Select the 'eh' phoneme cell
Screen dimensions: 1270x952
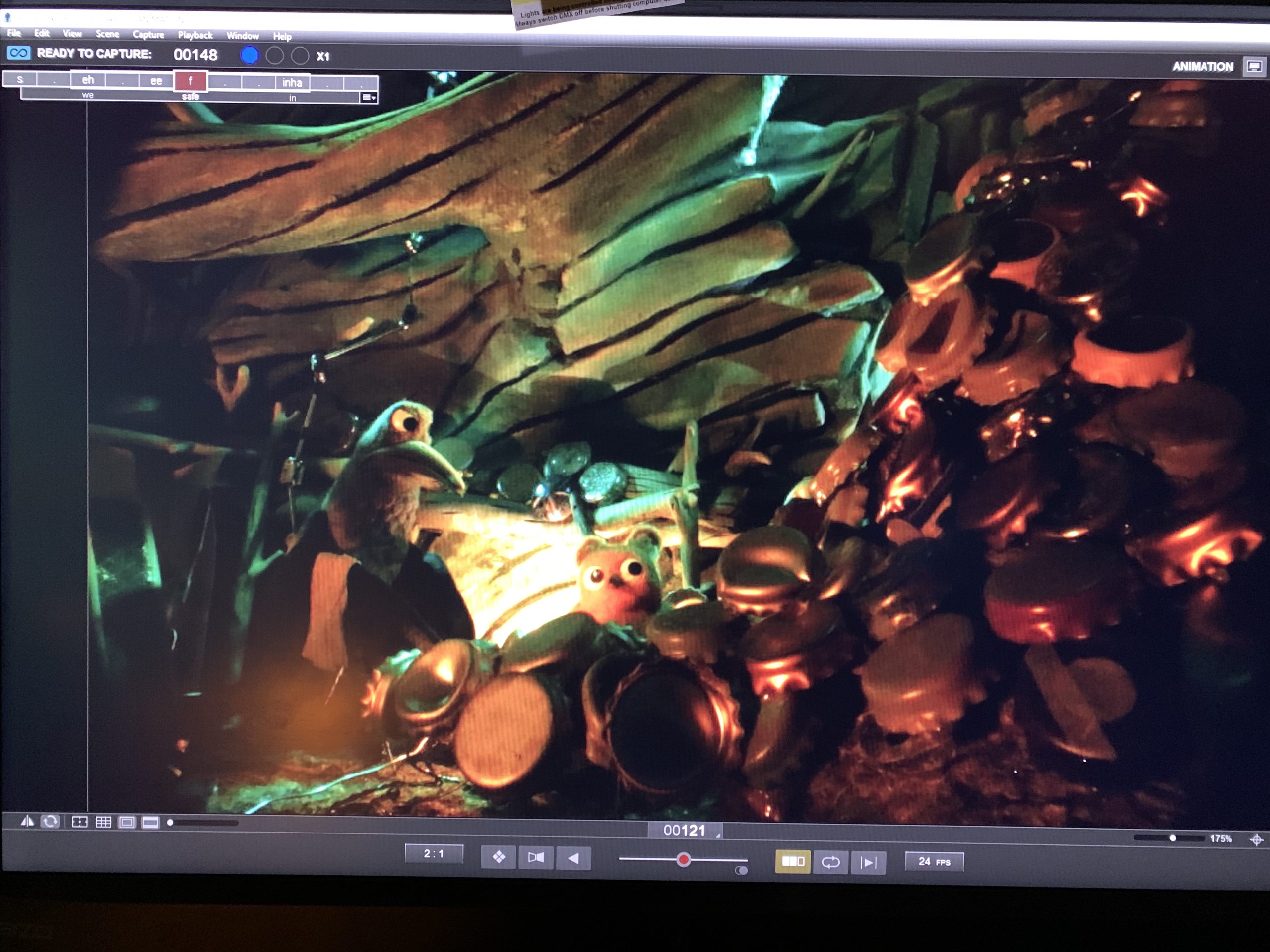point(88,80)
